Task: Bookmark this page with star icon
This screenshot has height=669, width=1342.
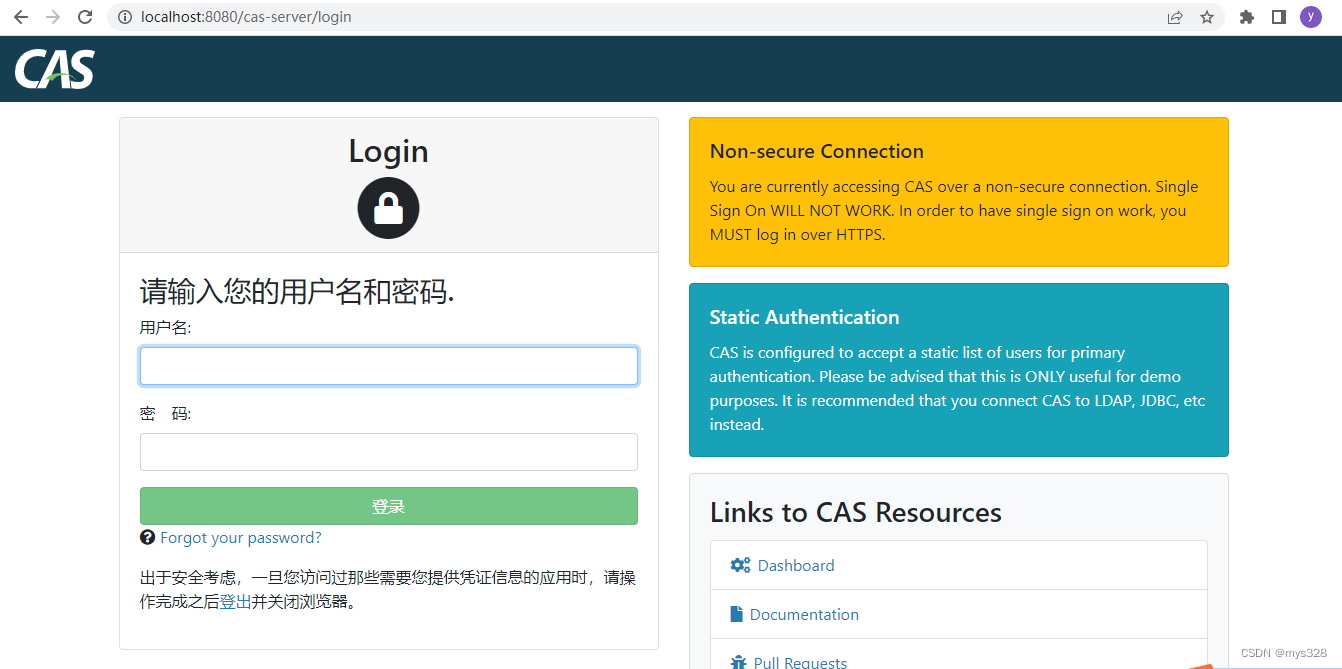Action: point(1207,17)
